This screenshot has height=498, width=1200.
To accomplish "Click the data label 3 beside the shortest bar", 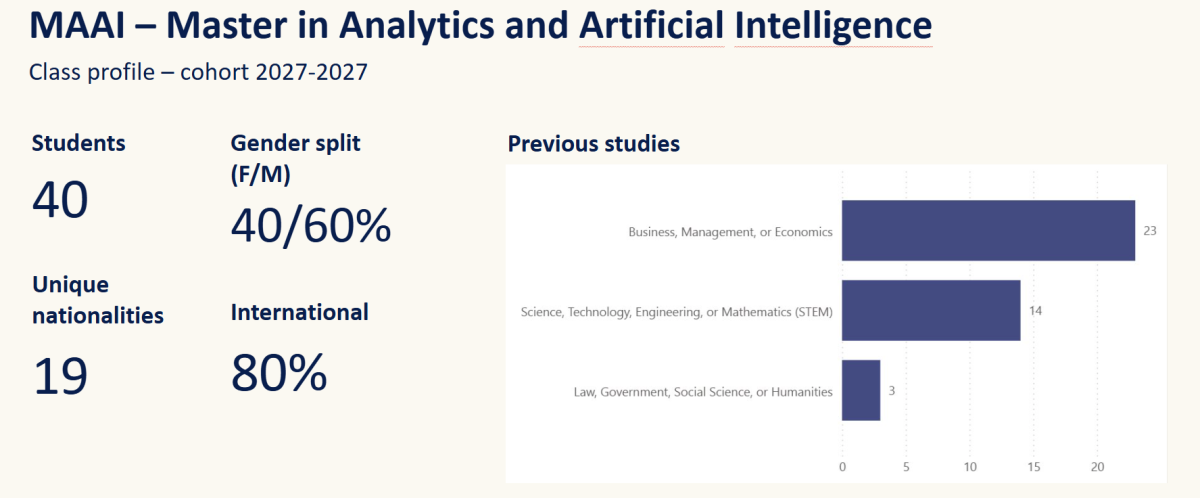I will pos(892,391).
